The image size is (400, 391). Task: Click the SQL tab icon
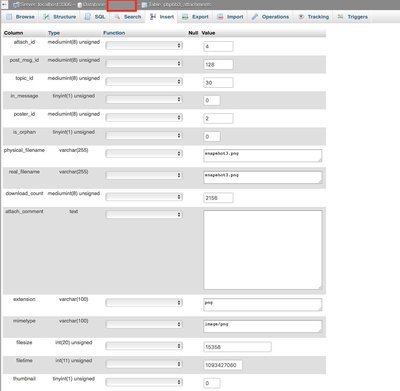click(88, 17)
